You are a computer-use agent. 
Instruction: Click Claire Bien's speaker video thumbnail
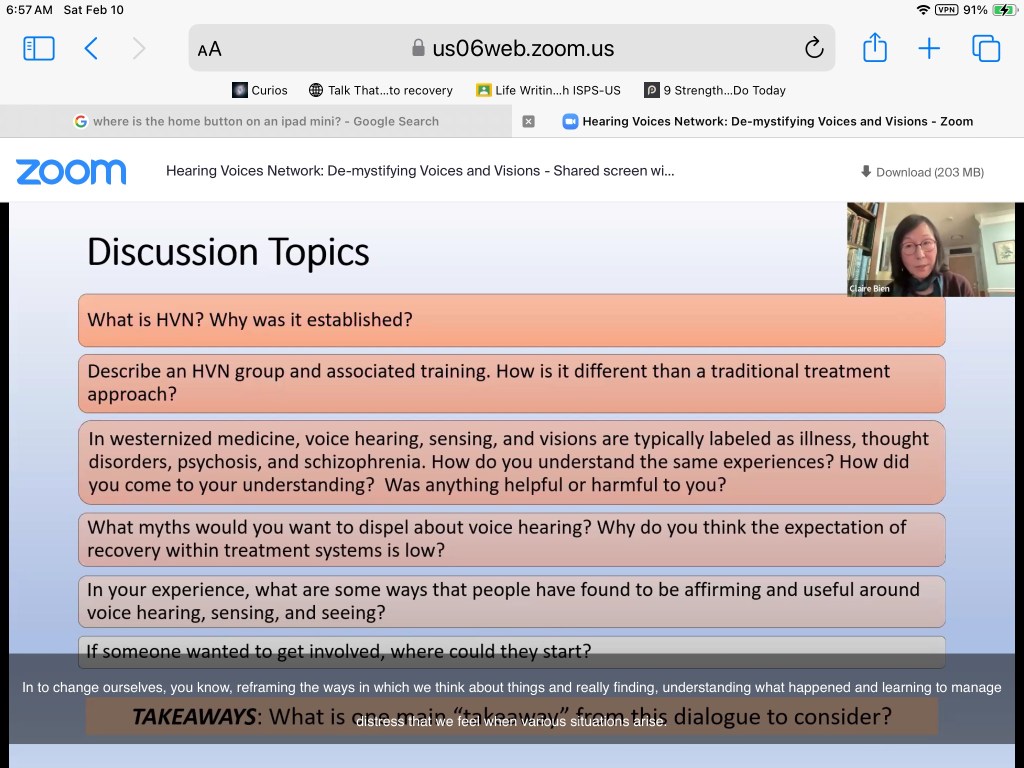(x=930, y=249)
